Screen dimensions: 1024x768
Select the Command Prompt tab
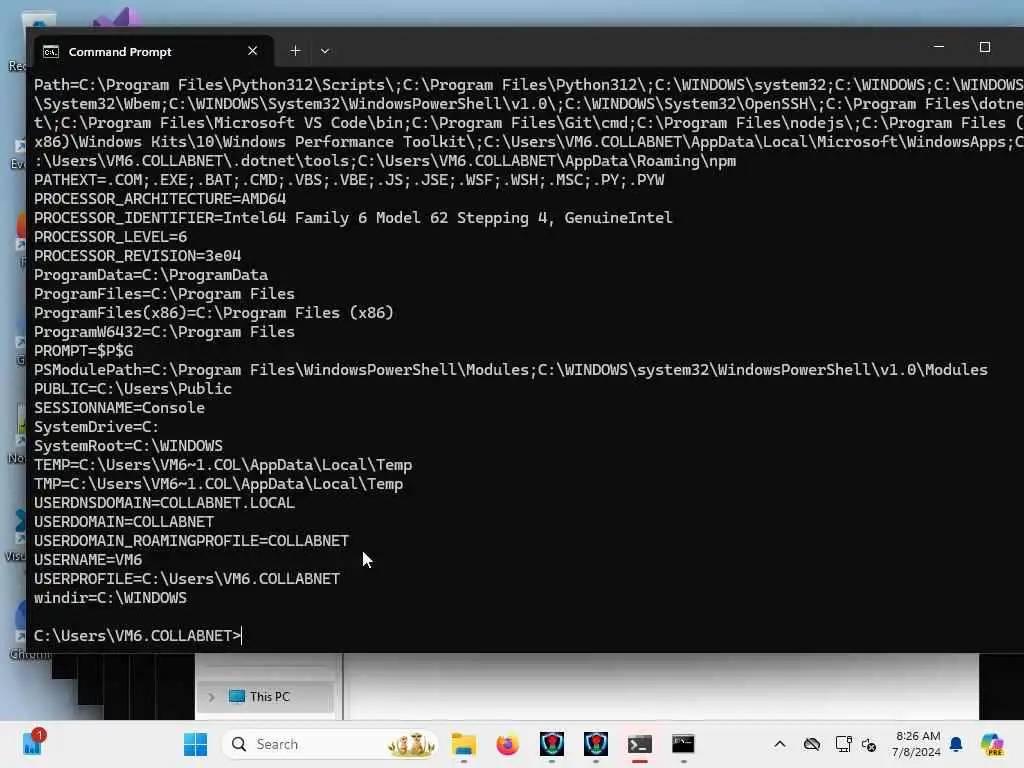click(x=152, y=51)
